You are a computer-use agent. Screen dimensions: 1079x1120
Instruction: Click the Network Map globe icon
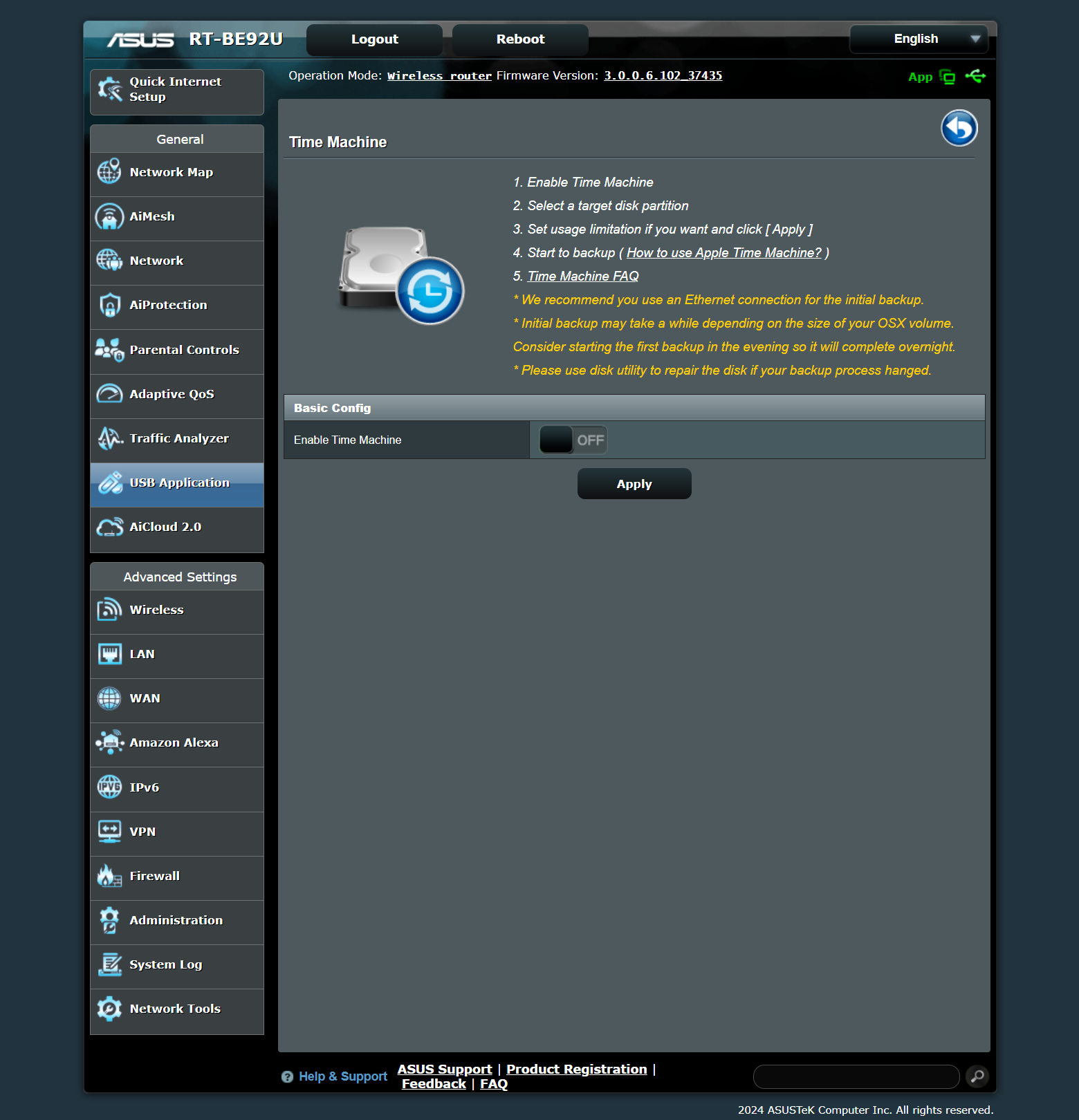click(109, 171)
